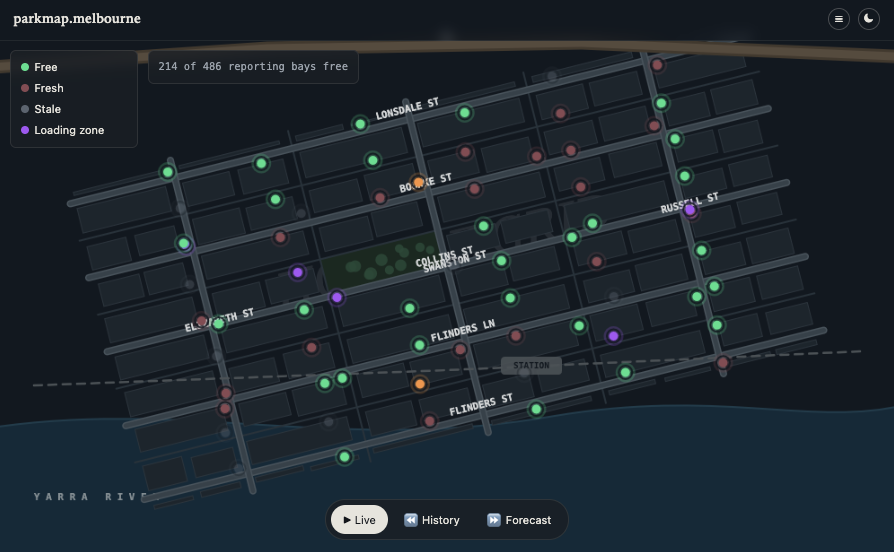Select the green marker left of Lonsdale St label
Screen dimensions: 894x552
click(360, 124)
